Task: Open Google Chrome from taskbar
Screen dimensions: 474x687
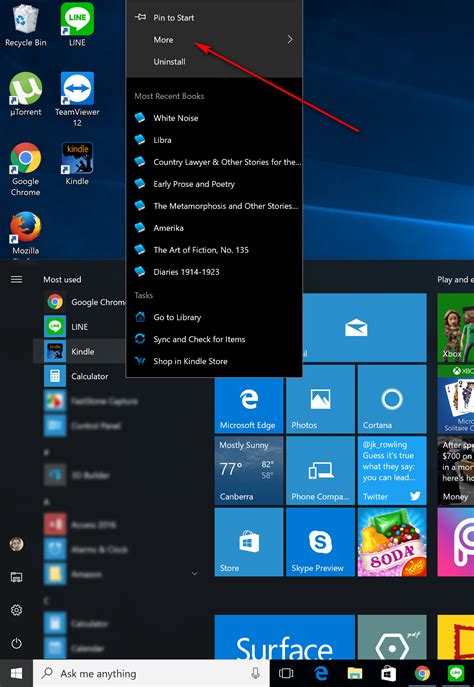Action: pyautogui.click(x=422, y=673)
